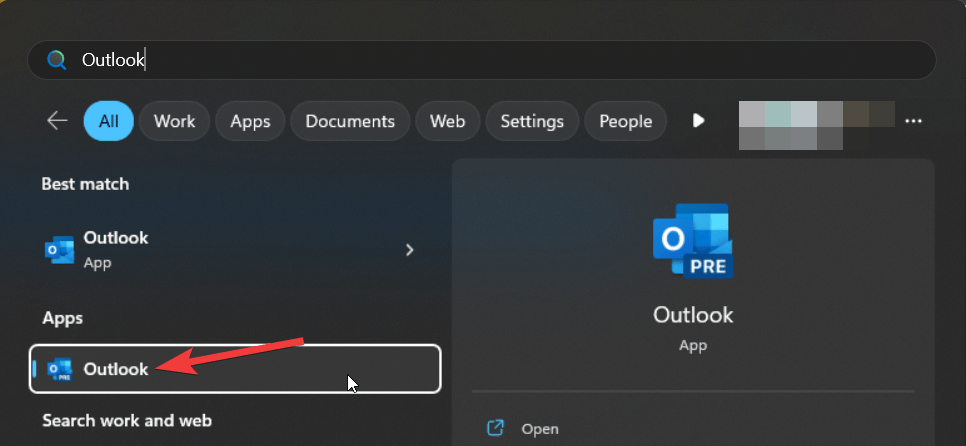The image size is (966, 446).
Task: Expand the Best match Outlook chevron
Action: (x=410, y=249)
